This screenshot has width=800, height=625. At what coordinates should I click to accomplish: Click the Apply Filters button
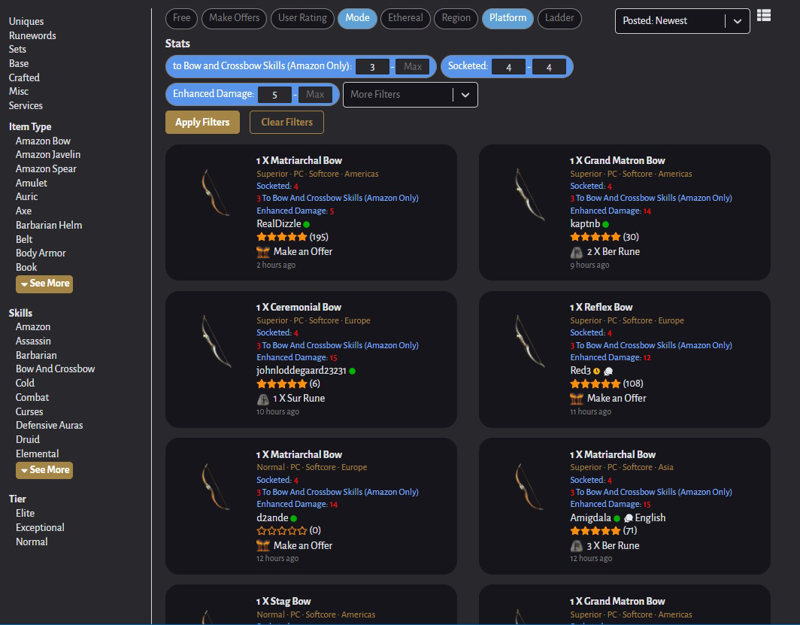coord(203,122)
